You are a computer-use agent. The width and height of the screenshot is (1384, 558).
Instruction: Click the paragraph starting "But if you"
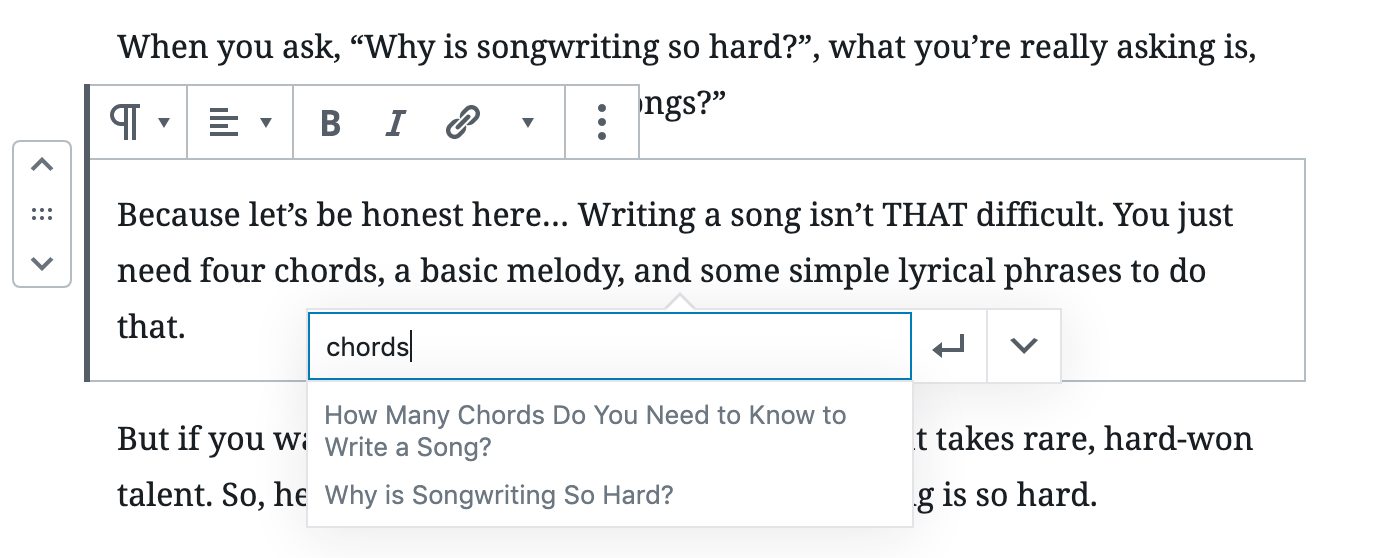(x=212, y=466)
